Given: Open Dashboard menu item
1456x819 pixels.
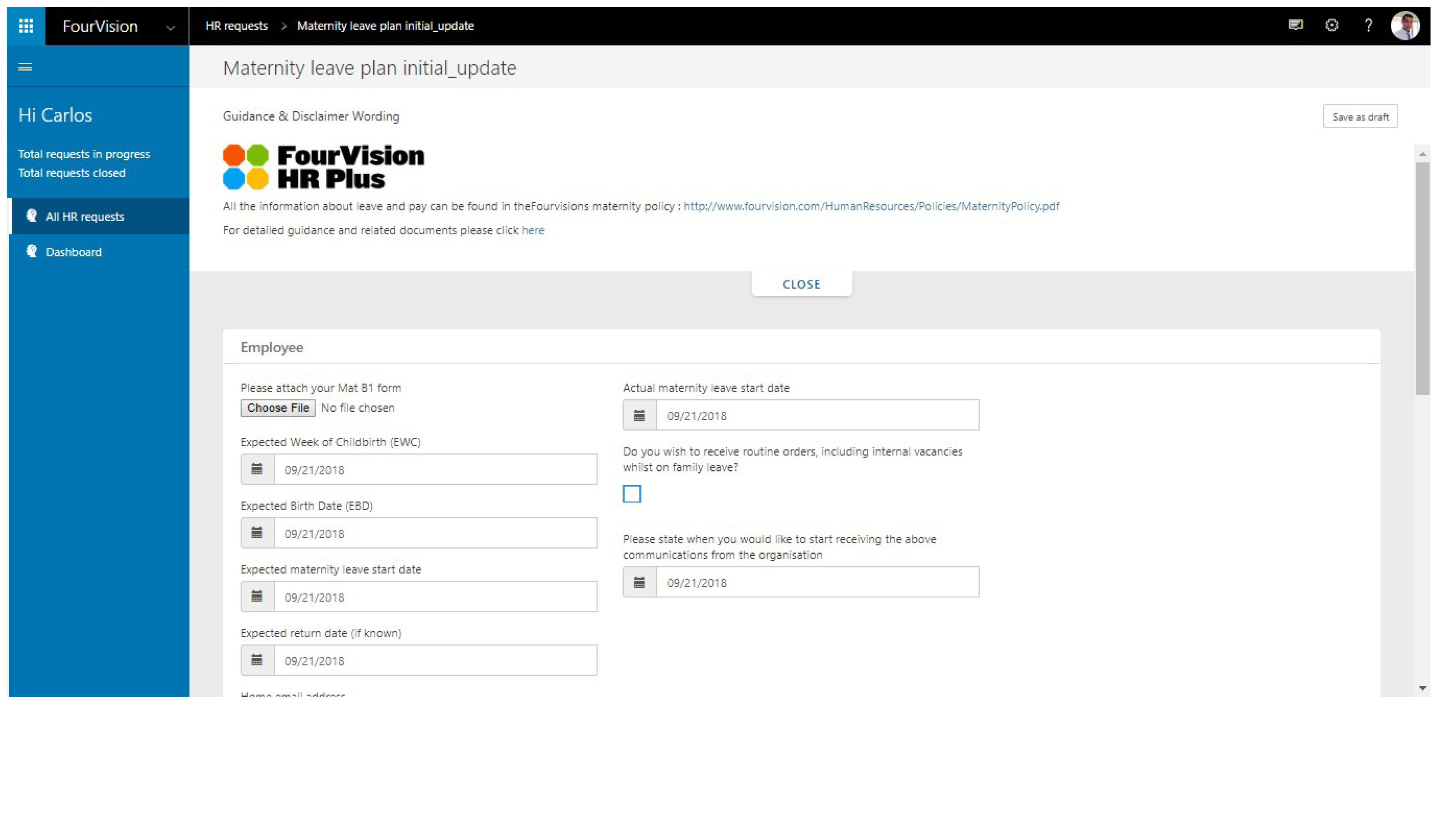Looking at the screenshot, I should point(100,252).
